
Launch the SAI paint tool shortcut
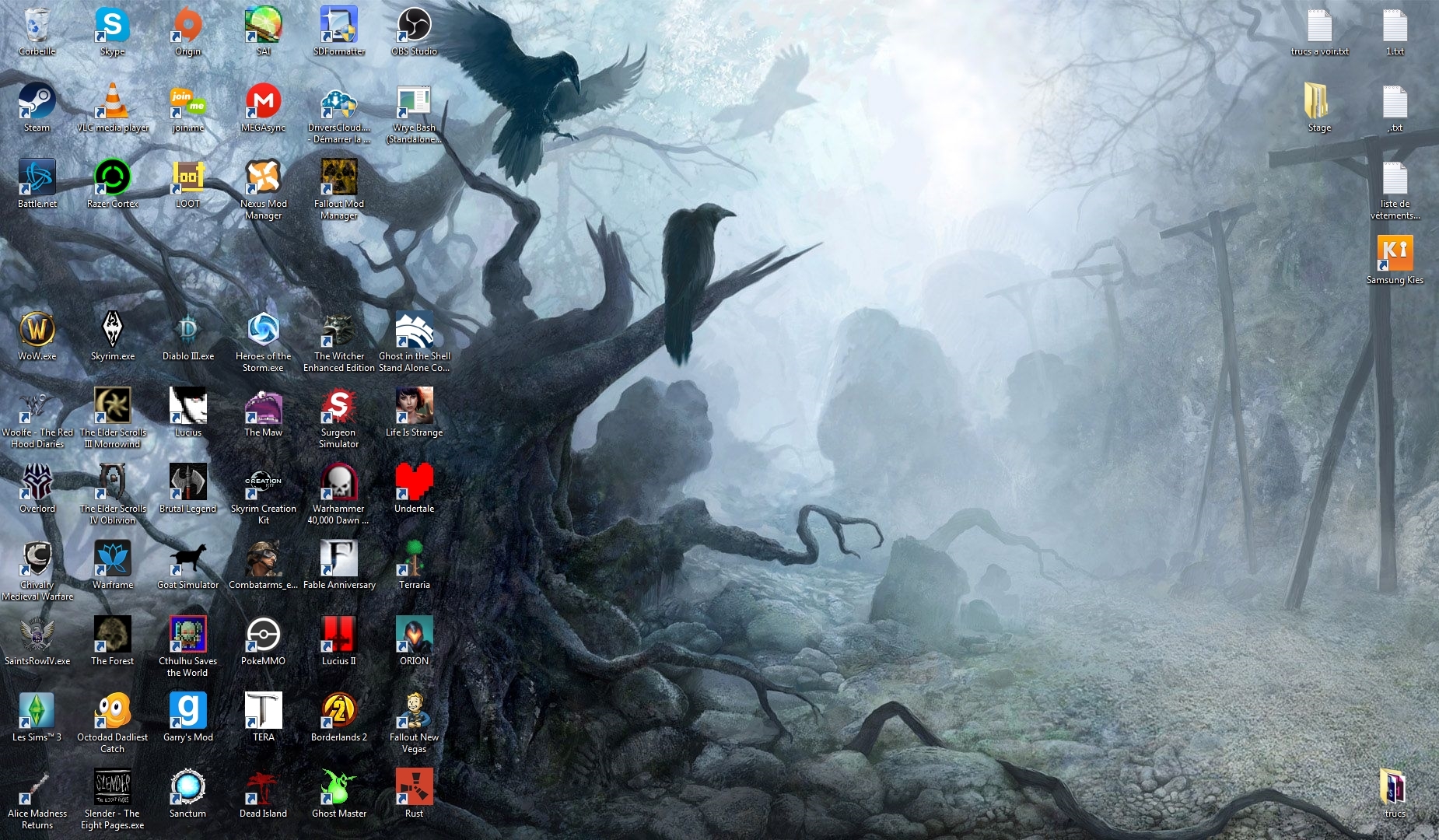pos(263,25)
